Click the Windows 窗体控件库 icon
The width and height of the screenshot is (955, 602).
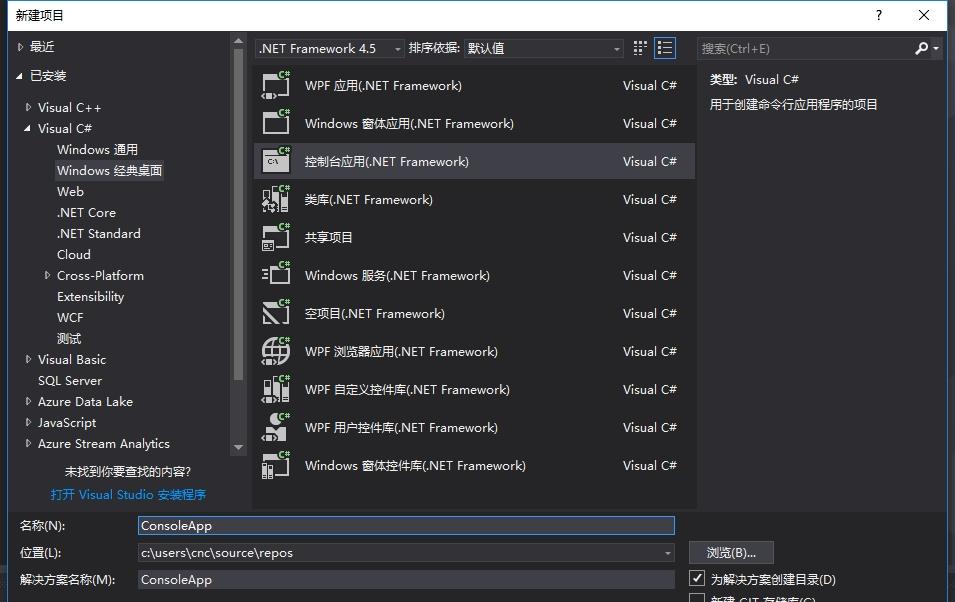276,466
